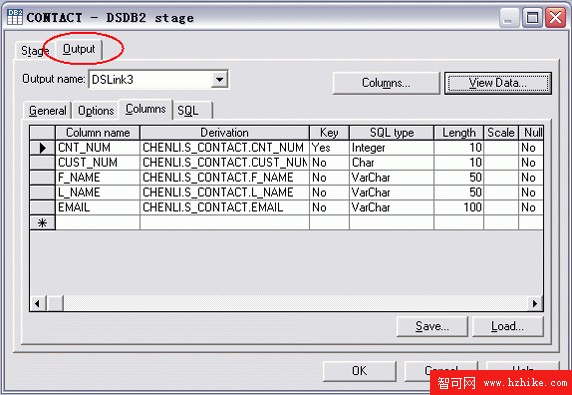Viewport: 572px width, 395px height.
Task: Click the Length column header
Action: 459,133
